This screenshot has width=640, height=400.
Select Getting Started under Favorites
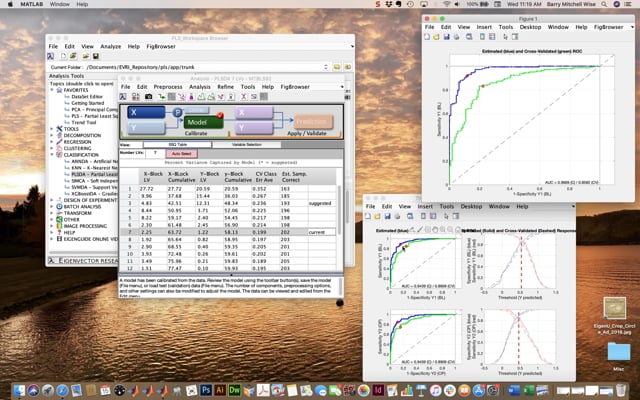tap(87, 103)
